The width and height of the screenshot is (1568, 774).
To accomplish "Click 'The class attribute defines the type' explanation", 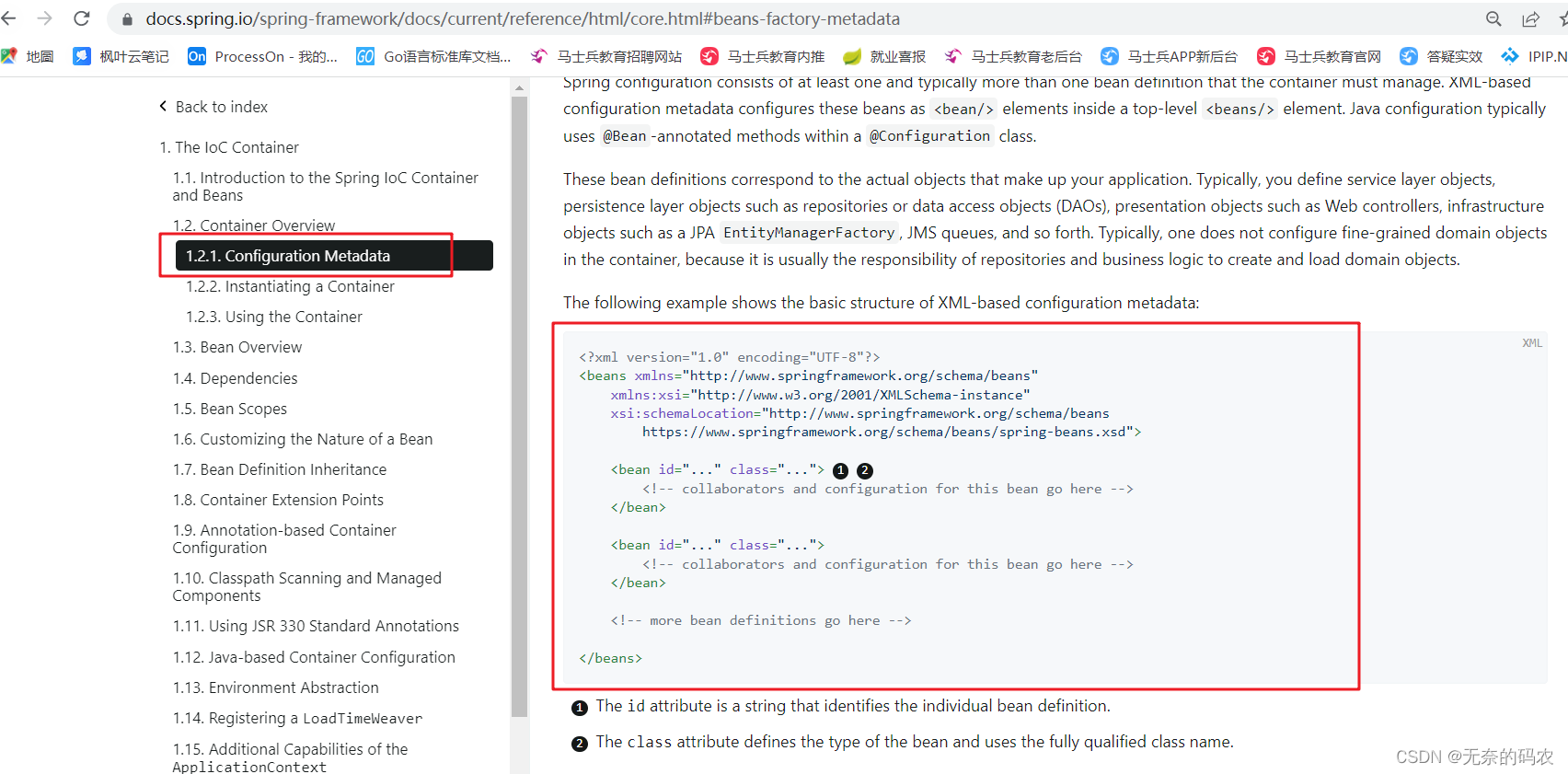I will pos(915,742).
